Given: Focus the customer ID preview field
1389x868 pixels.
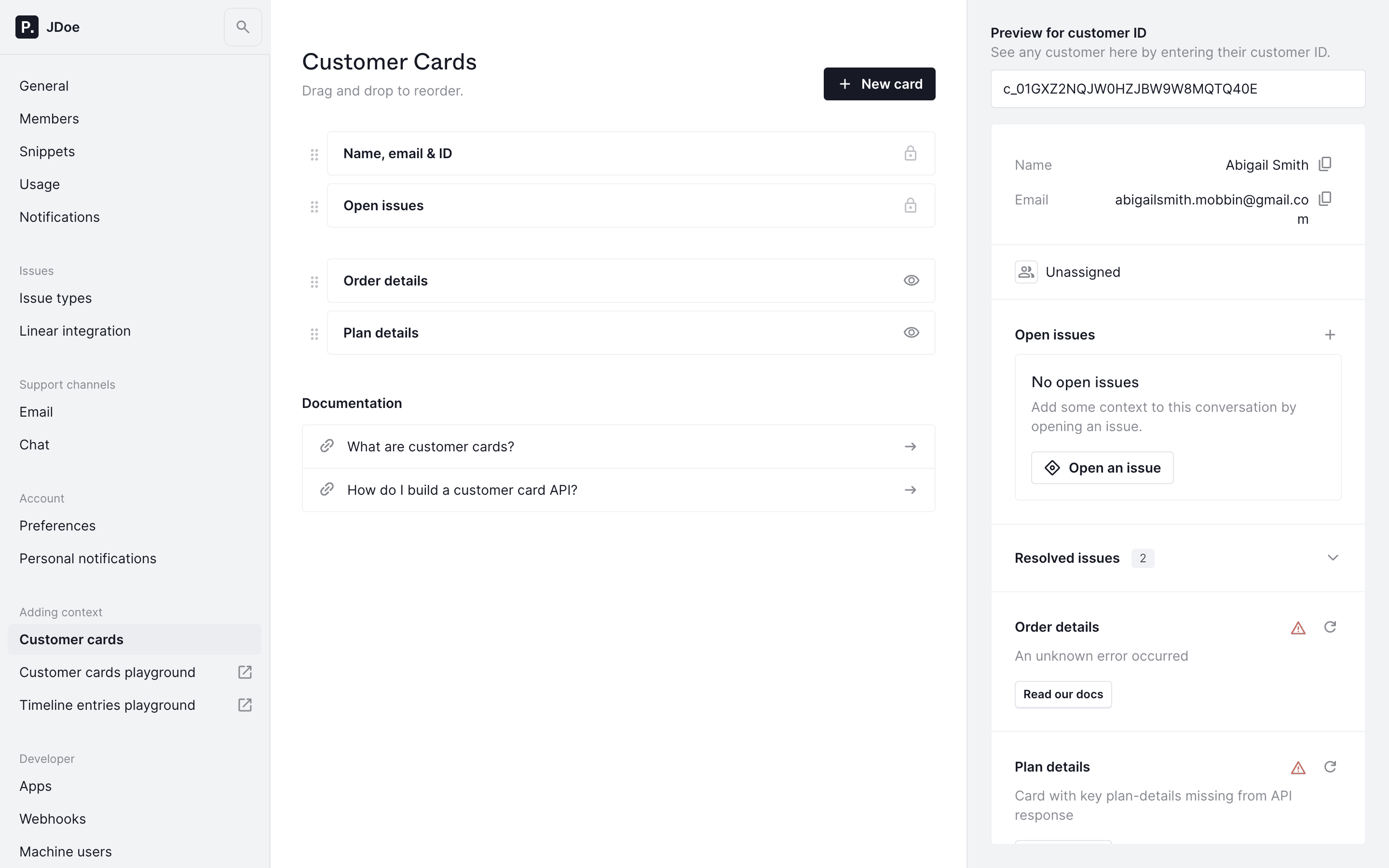Looking at the screenshot, I should pyautogui.click(x=1177, y=89).
